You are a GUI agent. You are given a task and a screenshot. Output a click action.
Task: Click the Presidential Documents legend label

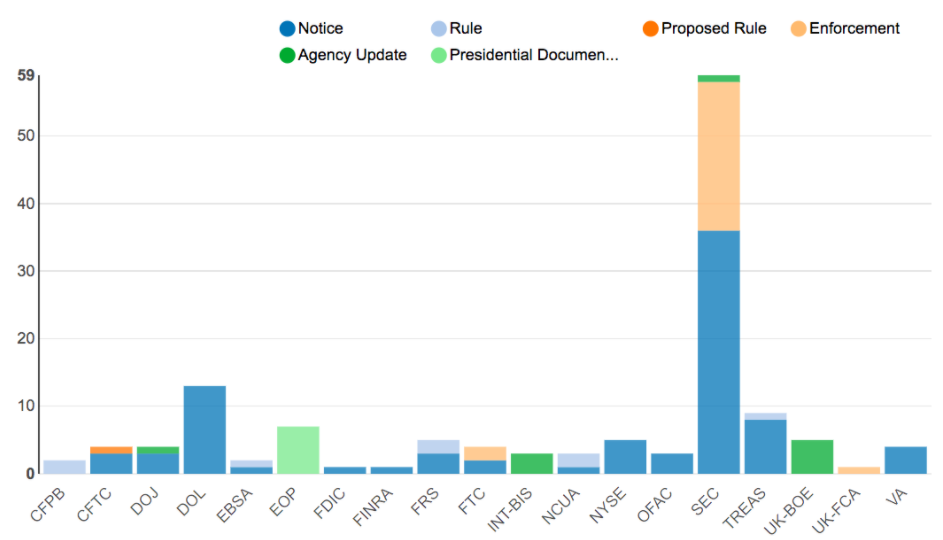533,55
